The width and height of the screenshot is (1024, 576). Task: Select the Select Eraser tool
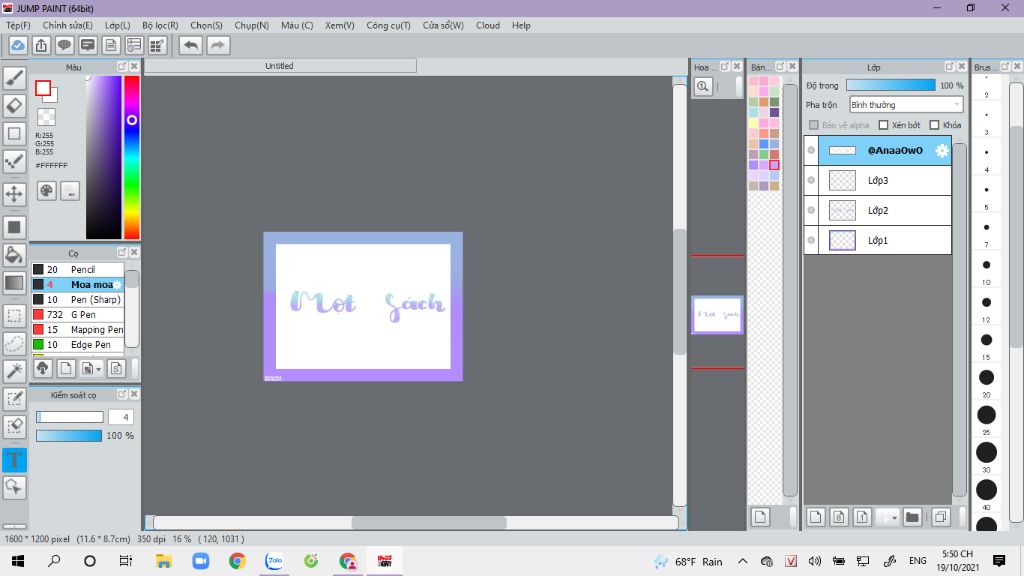[x=14, y=426]
